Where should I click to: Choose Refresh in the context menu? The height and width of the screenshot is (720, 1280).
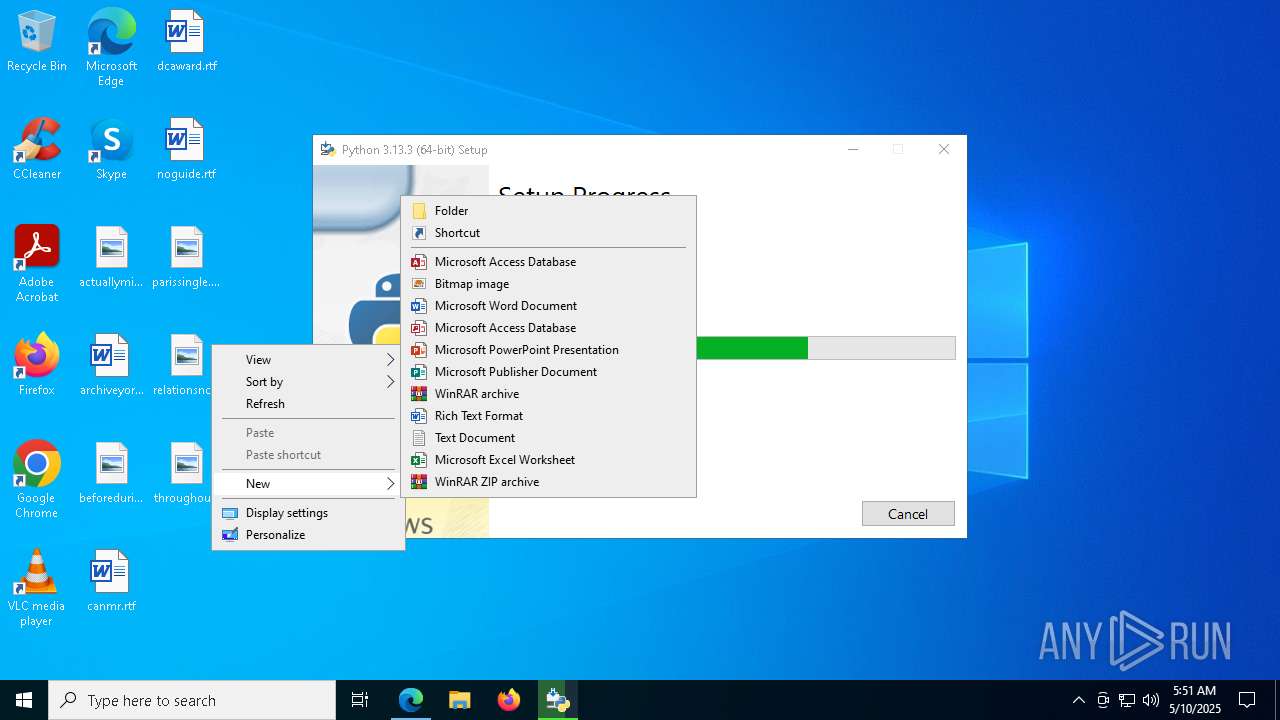tap(308, 404)
